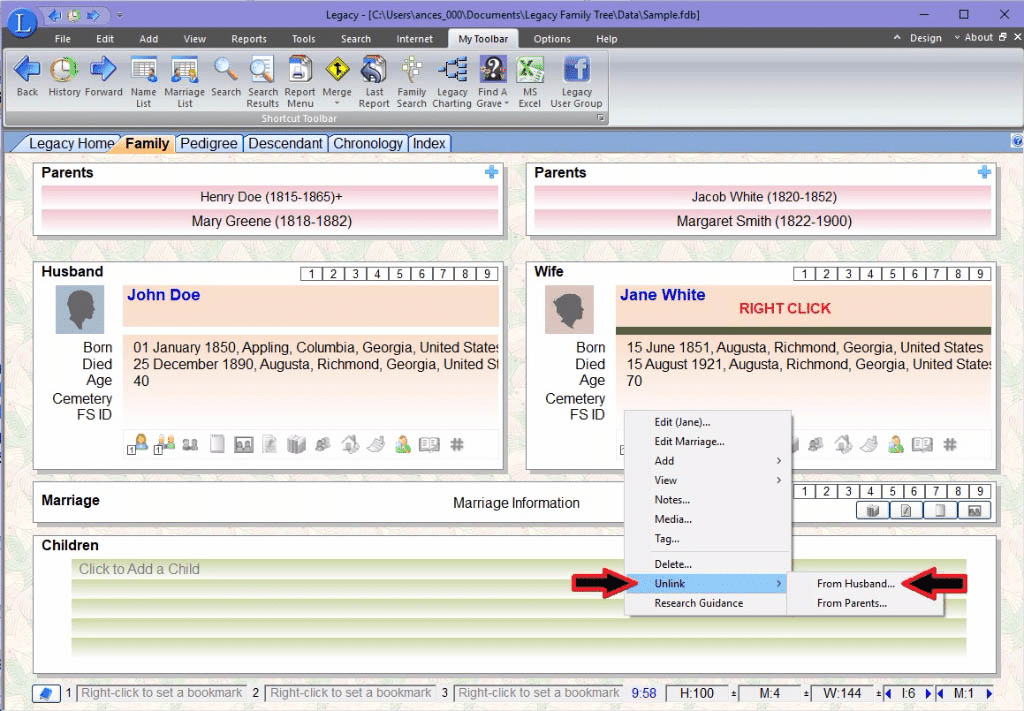Viewport: 1024px width, 711px height.
Task: Expand the View submenu in context menu
Action: point(708,481)
